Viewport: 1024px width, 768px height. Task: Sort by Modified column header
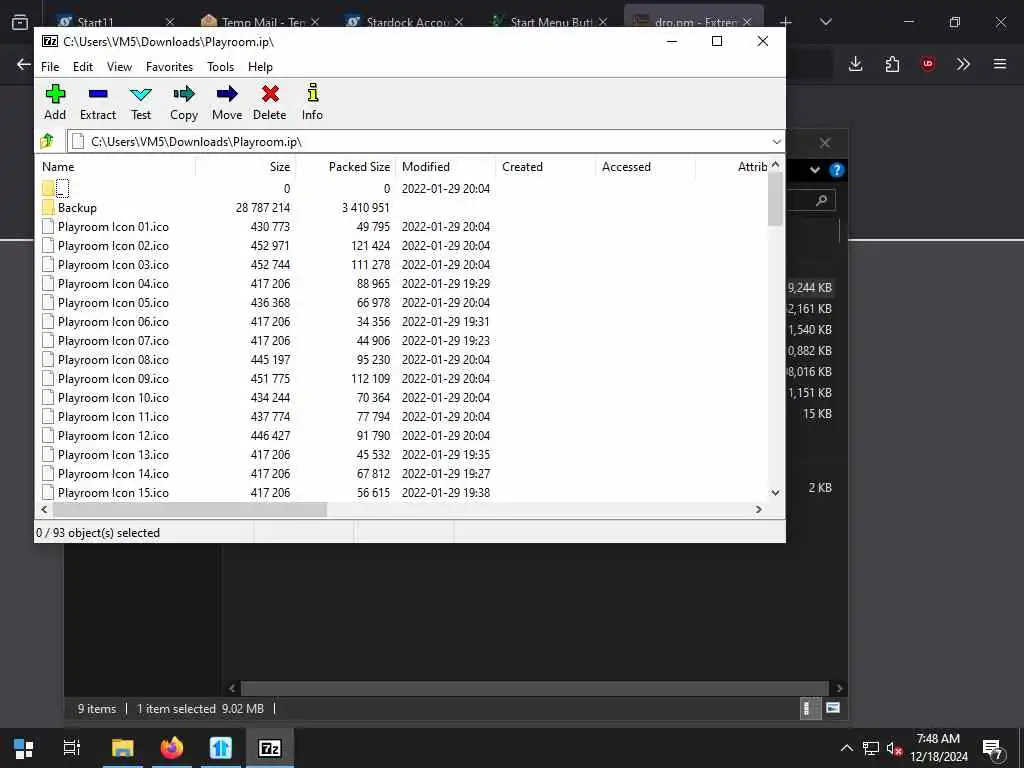445,167
